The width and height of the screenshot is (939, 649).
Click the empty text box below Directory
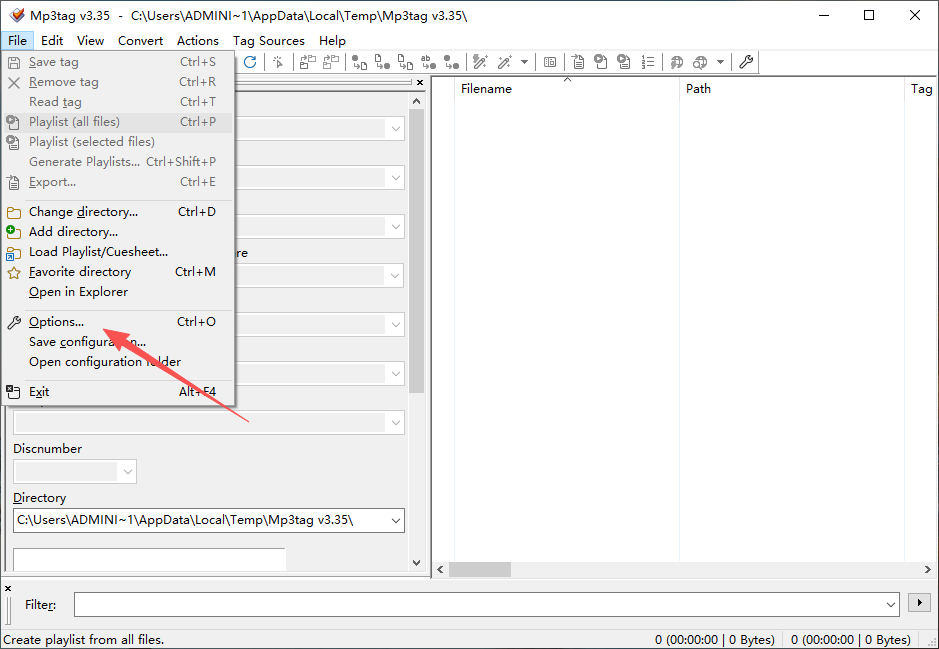pyautogui.click(x=149, y=559)
